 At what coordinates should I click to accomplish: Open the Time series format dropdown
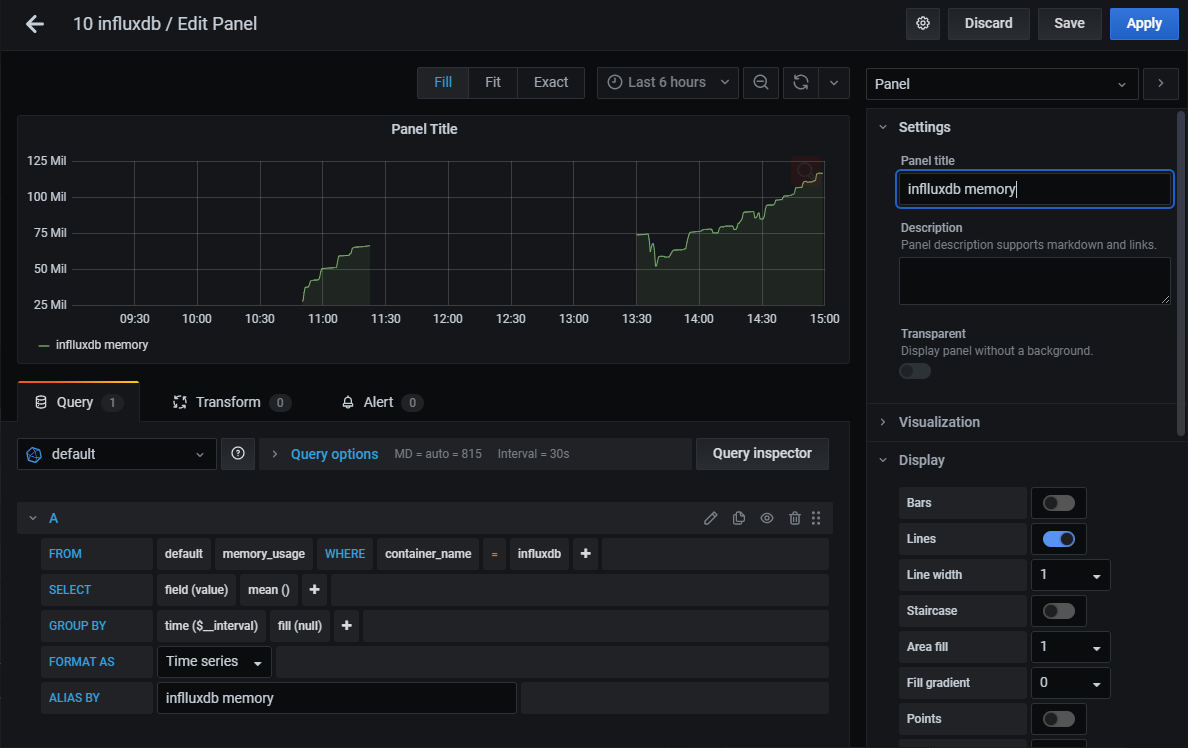214,662
